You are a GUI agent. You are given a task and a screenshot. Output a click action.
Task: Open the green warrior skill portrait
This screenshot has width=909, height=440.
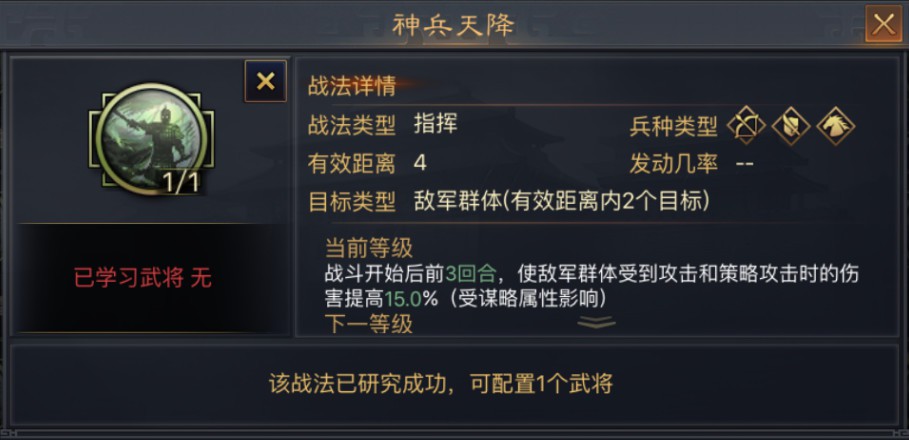(x=151, y=138)
